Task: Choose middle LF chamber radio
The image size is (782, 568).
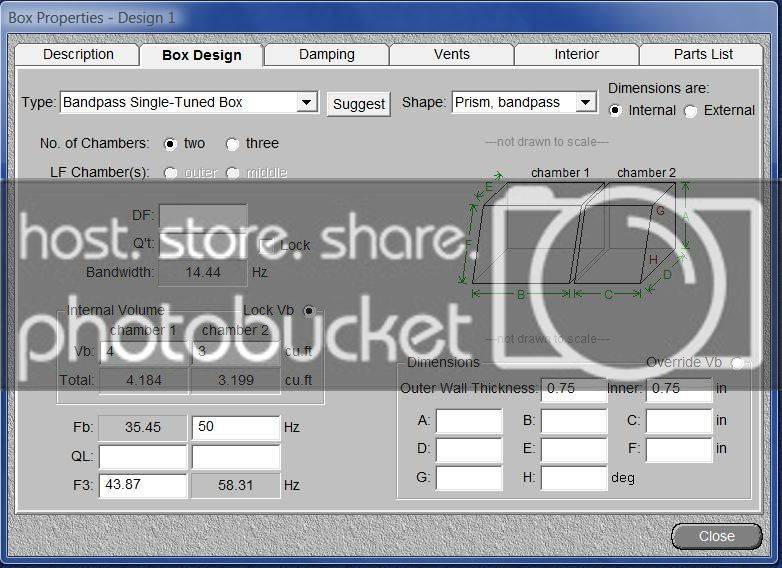Action: (233, 173)
